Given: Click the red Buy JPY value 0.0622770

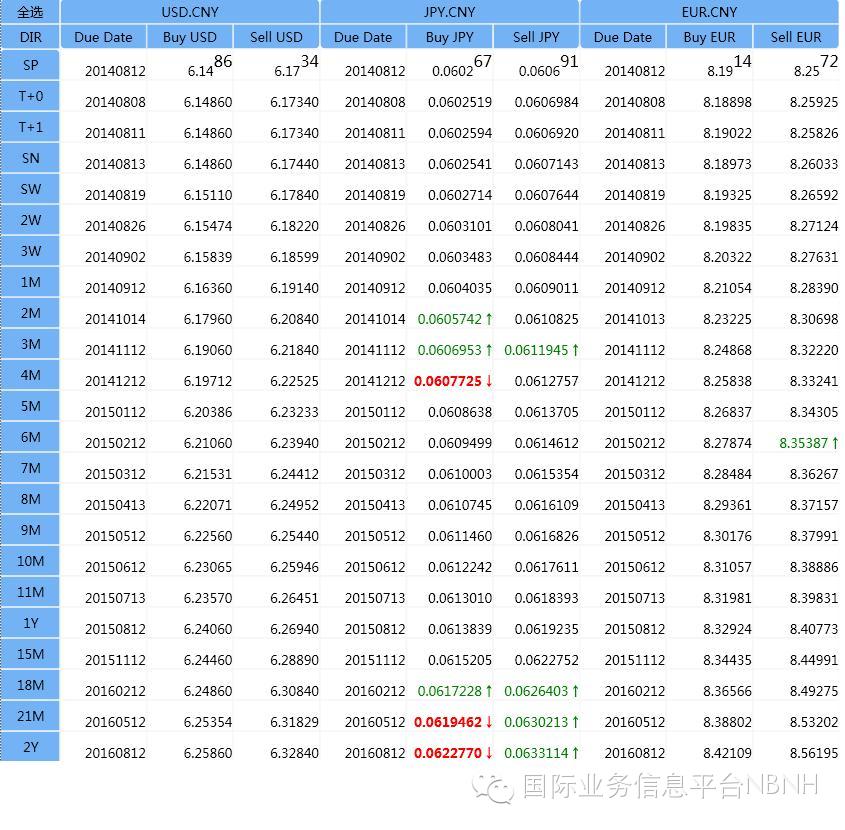Looking at the screenshot, I should click(448, 753).
